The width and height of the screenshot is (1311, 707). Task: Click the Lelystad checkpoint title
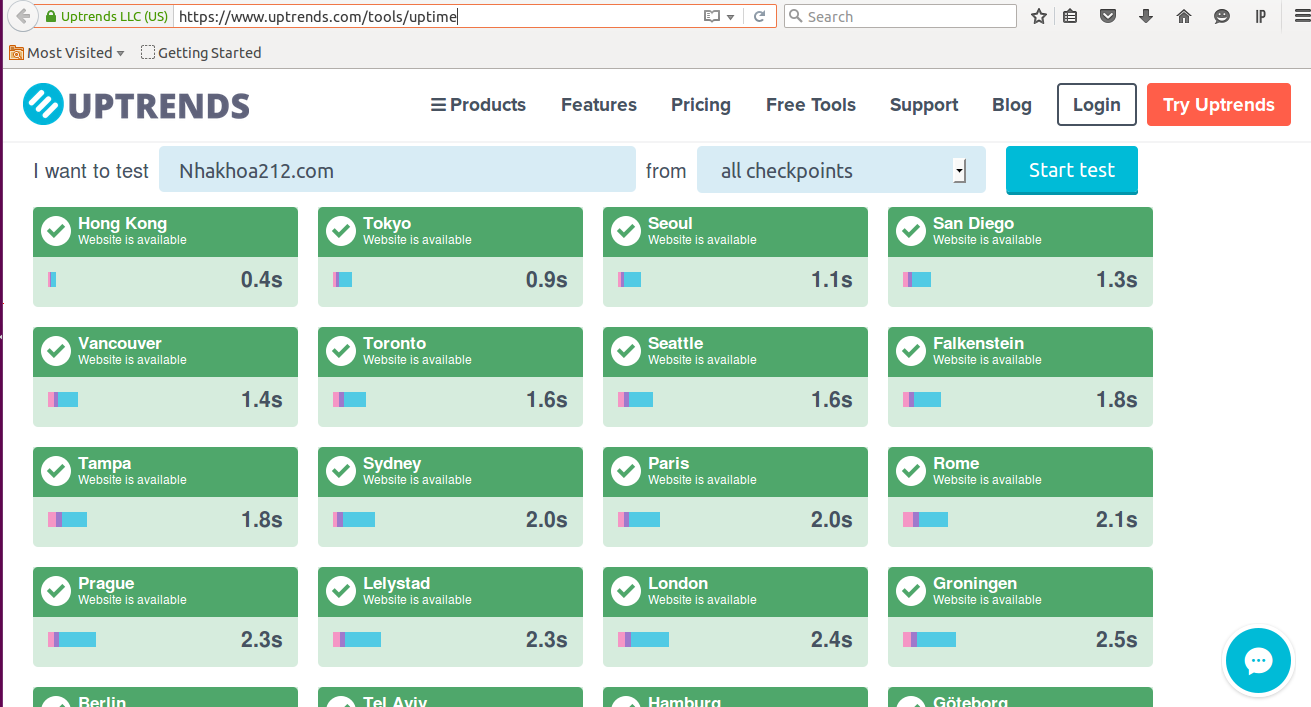[x=396, y=583]
